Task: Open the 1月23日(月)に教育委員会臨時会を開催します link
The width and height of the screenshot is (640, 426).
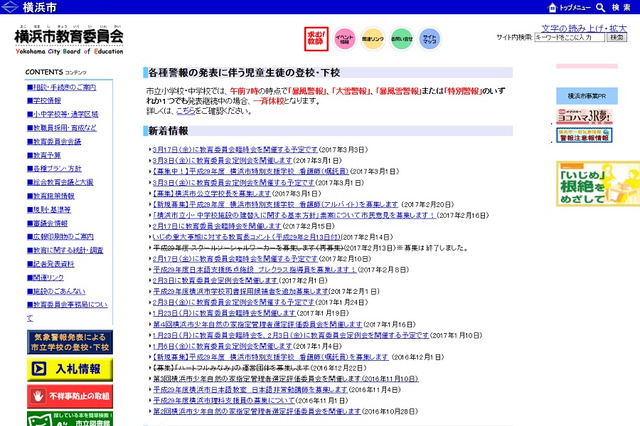Action: click(224, 313)
